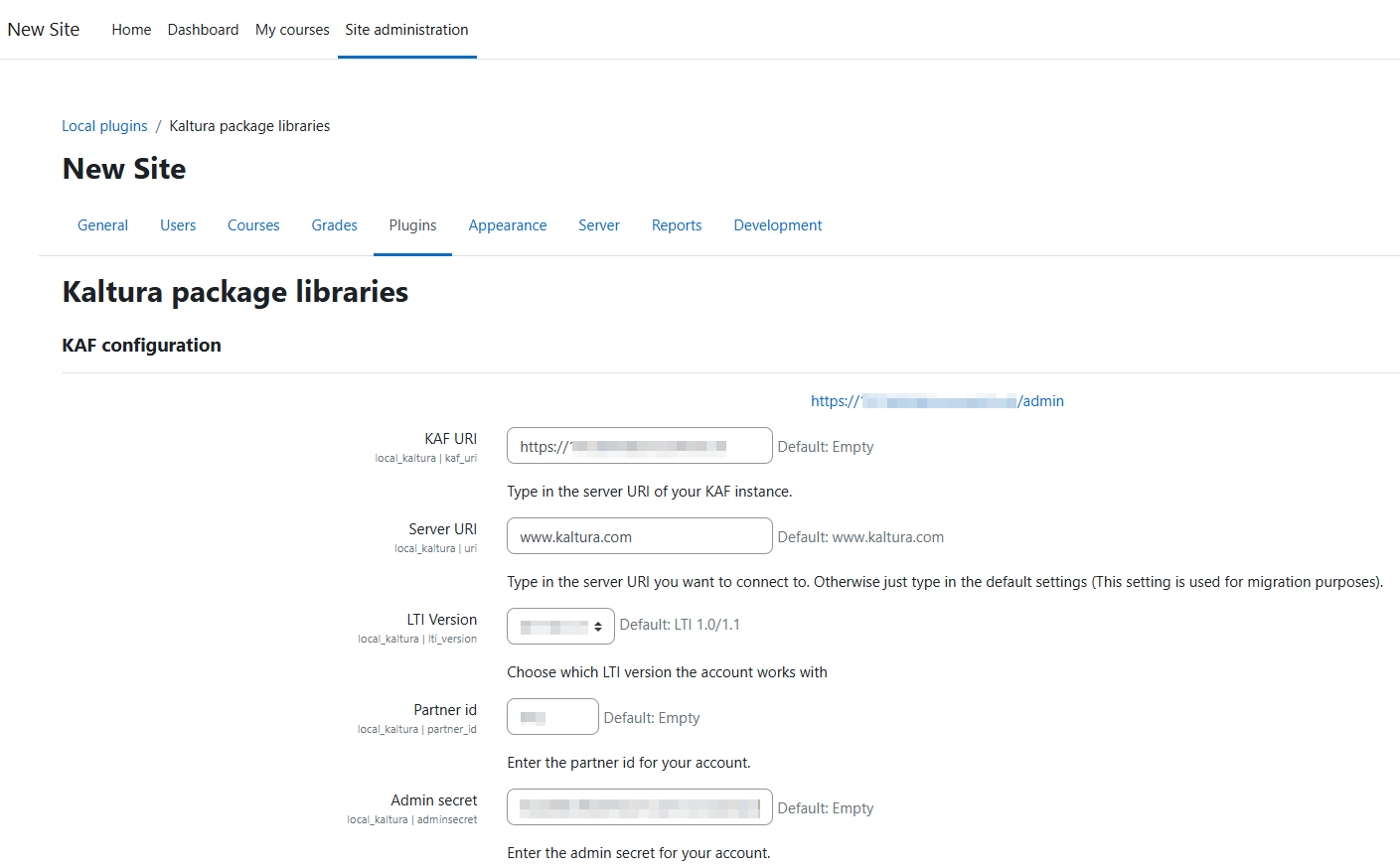
Task: Click the 'local_kaltura | kaf_uri' setting name
Action: [x=425, y=458]
